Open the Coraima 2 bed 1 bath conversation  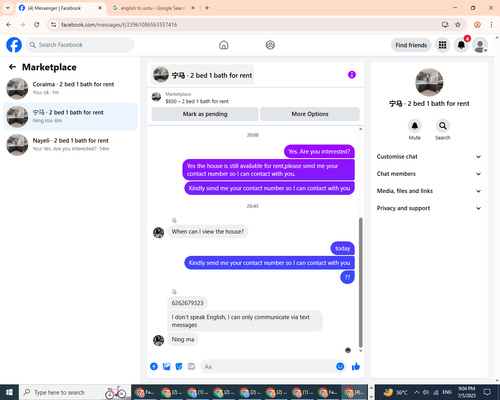point(70,88)
